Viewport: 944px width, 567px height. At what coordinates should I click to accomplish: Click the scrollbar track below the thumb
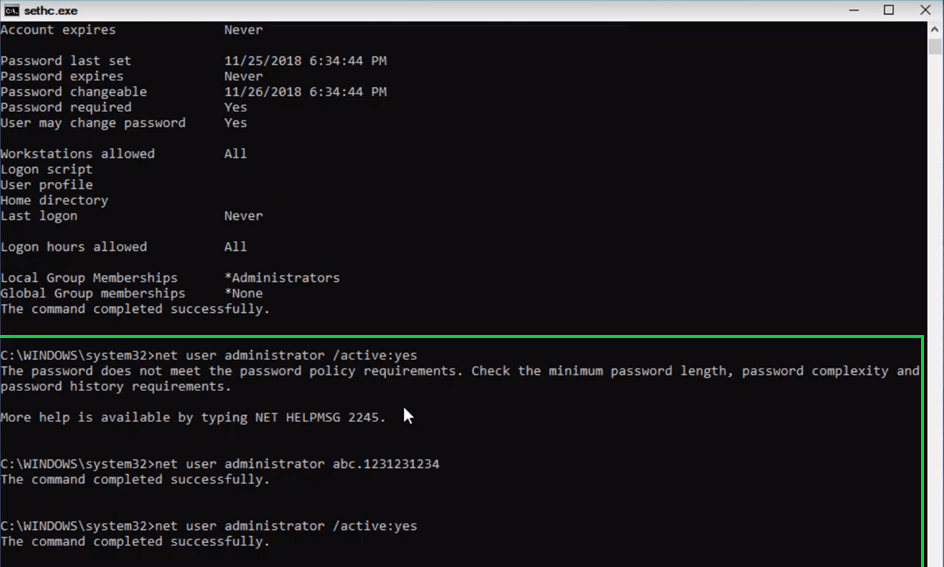pos(935,300)
